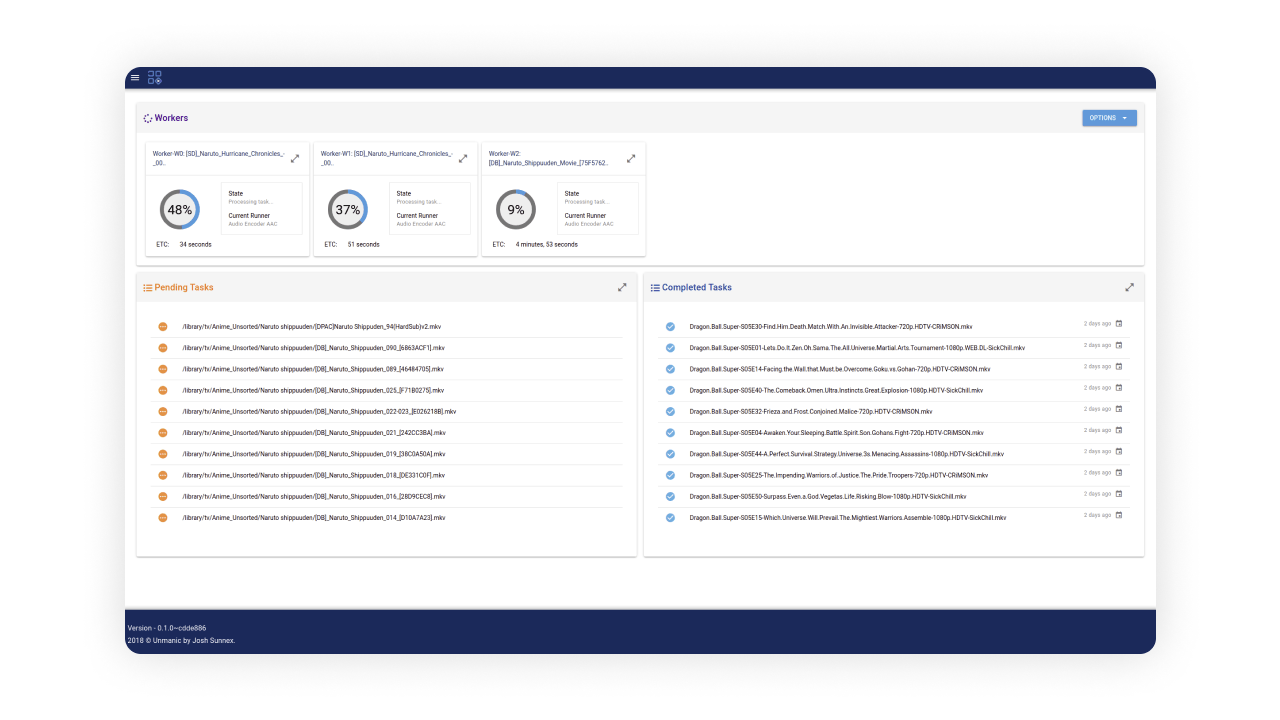Viewport: 1280px width, 720px height.
Task: Click Worker-W0 48% progress circle
Action: [x=180, y=210]
